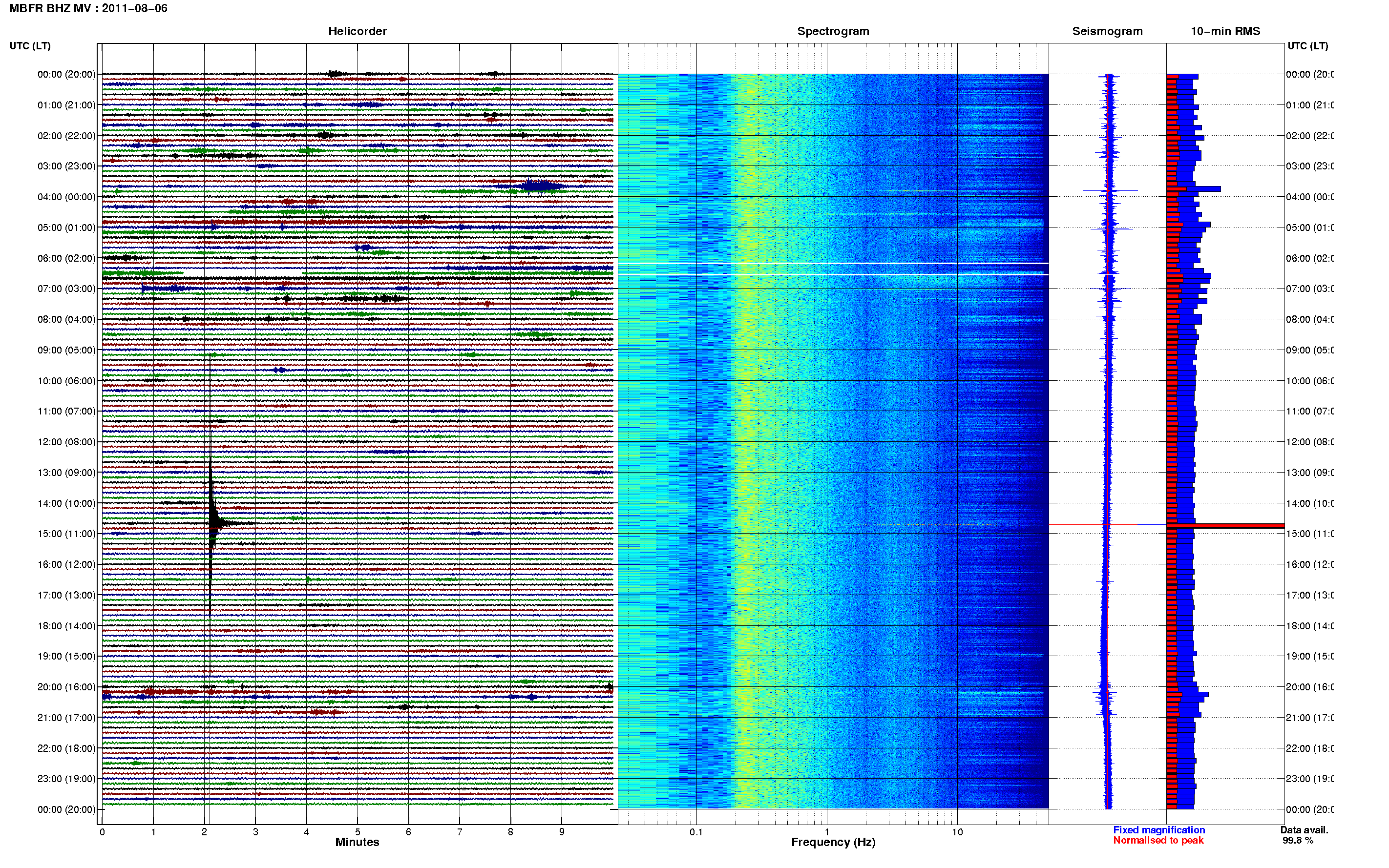The height and width of the screenshot is (868, 1389).
Task: Click the '15:00 (11:00)' helicorder time label
Action: click(66, 534)
